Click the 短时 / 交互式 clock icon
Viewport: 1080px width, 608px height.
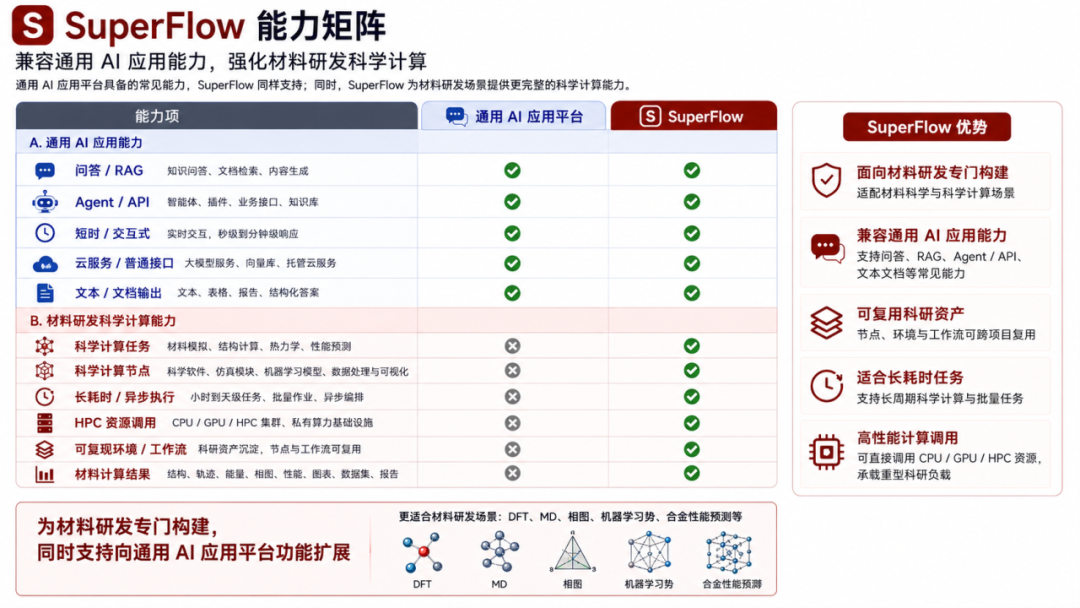[45, 233]
